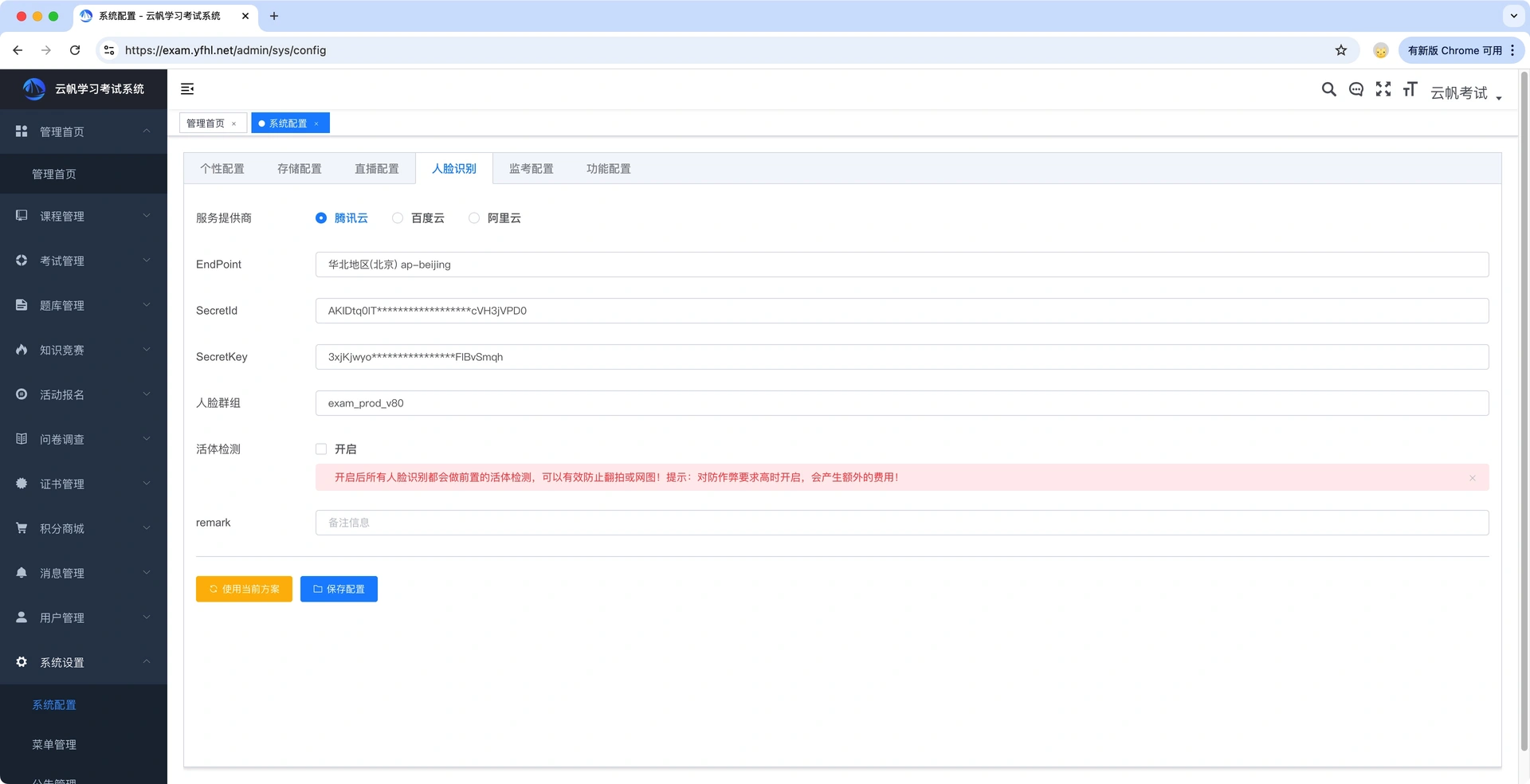Viewport: 1530px width, 784px height.
Task: Dismiss the red liveness detection warning
Action: coord(1473,478)
